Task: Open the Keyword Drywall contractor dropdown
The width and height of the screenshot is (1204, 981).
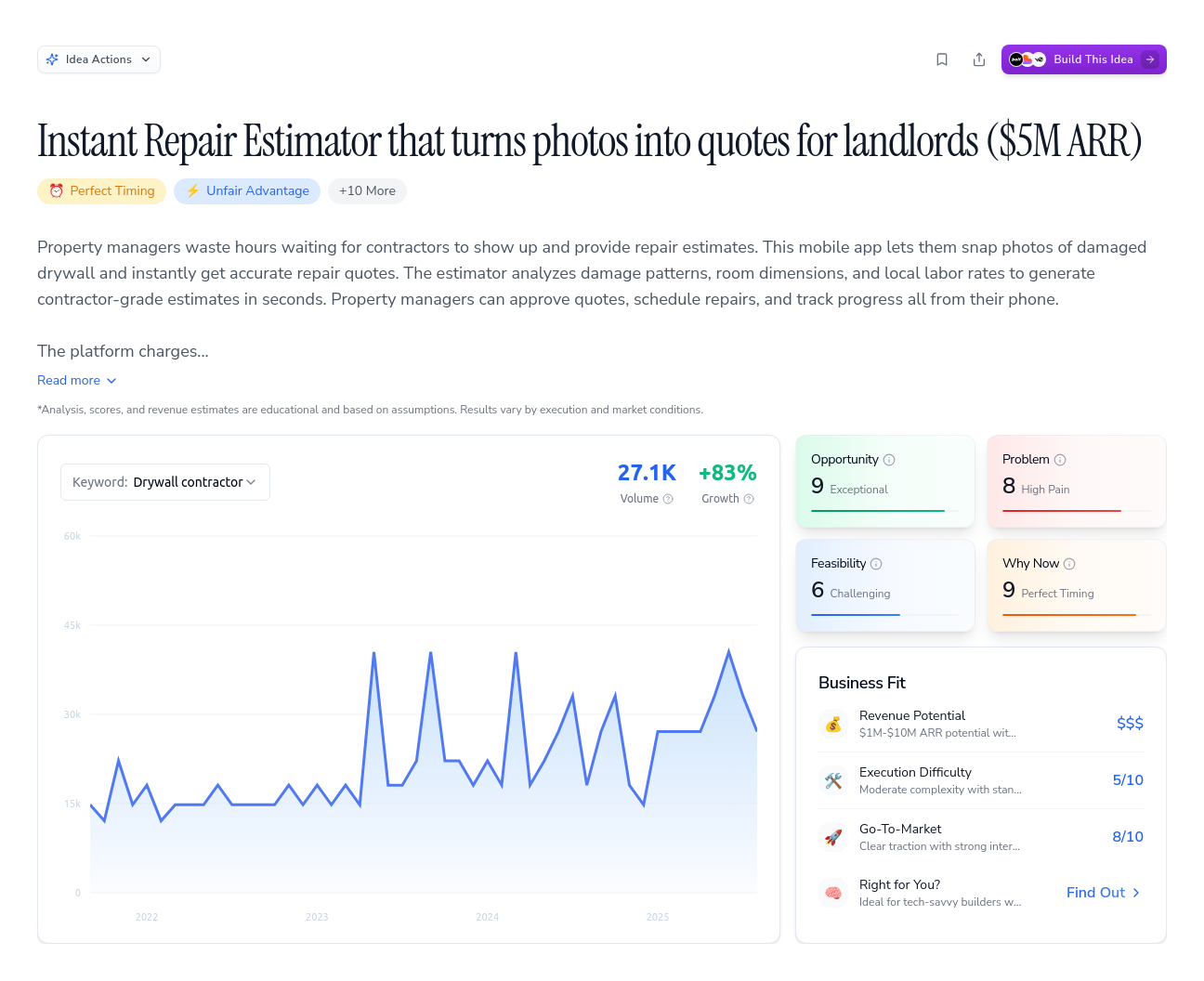Action: [165, 482]
